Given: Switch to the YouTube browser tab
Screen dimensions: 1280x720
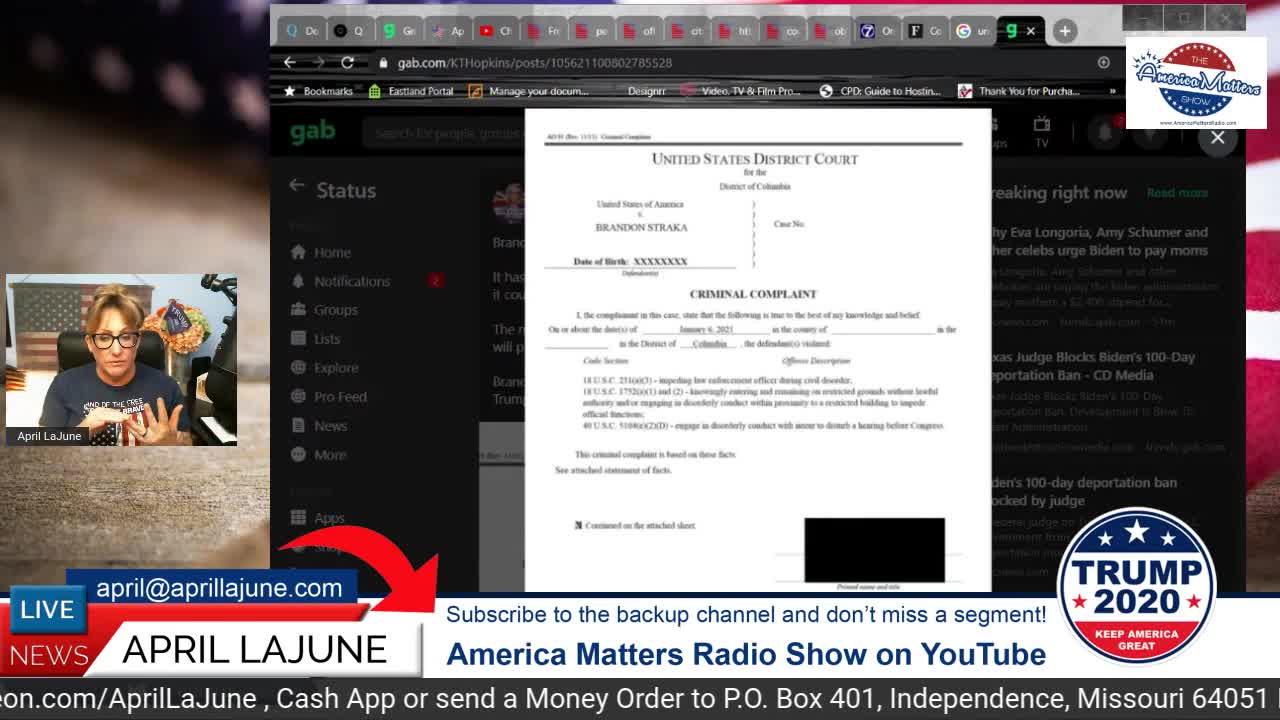Looking at the screenshot, I should (496, 31).
